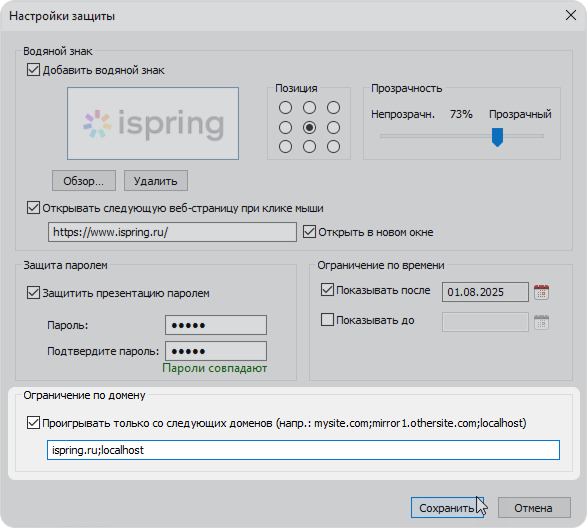Image resolution: width=587 pixels, height=528 pixels.
Task: Click the domain field 'ispring.ru;localhost'
Action: click(x=303, y=450)
